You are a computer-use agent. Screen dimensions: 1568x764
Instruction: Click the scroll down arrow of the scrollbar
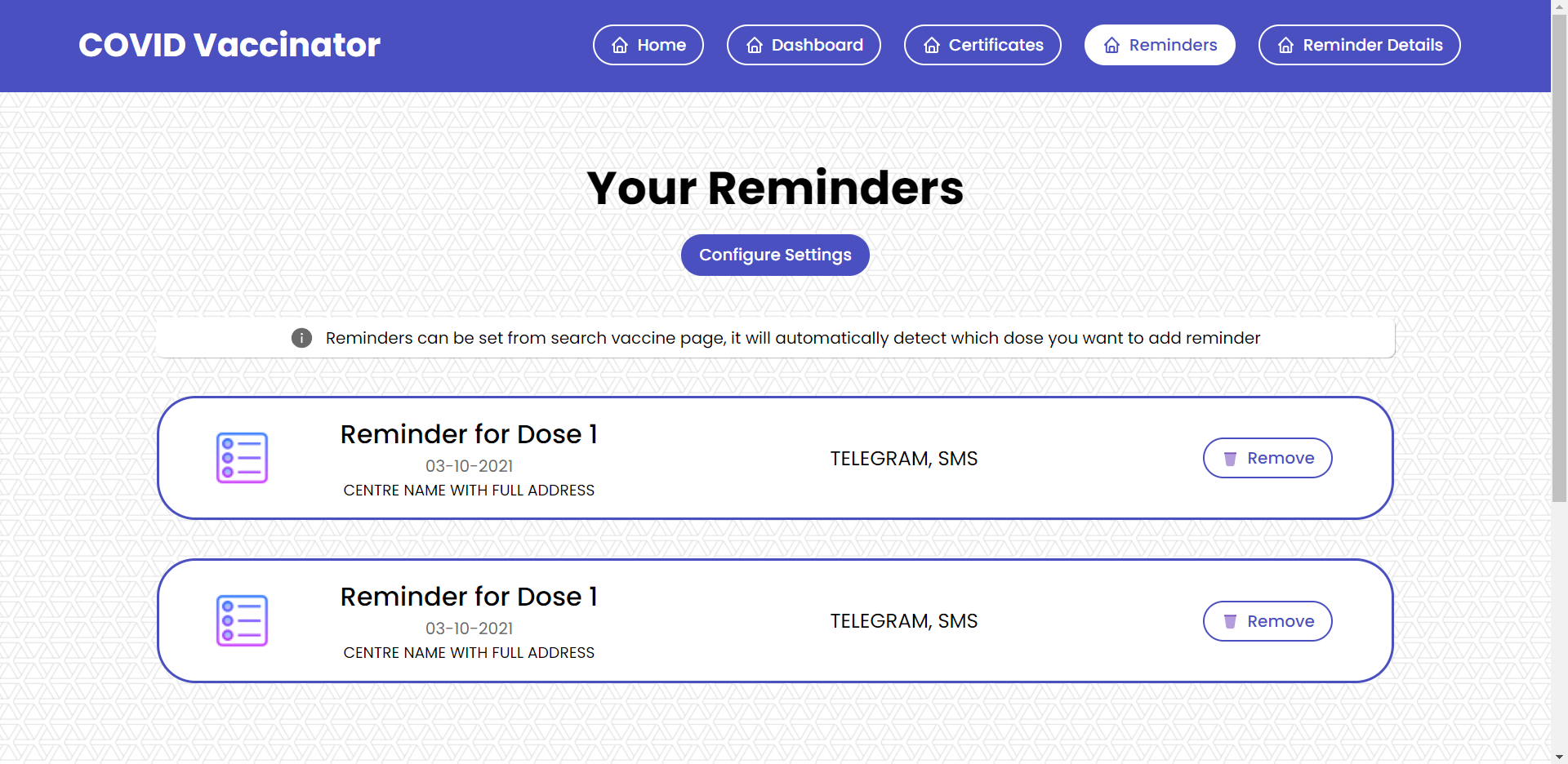1559,756
